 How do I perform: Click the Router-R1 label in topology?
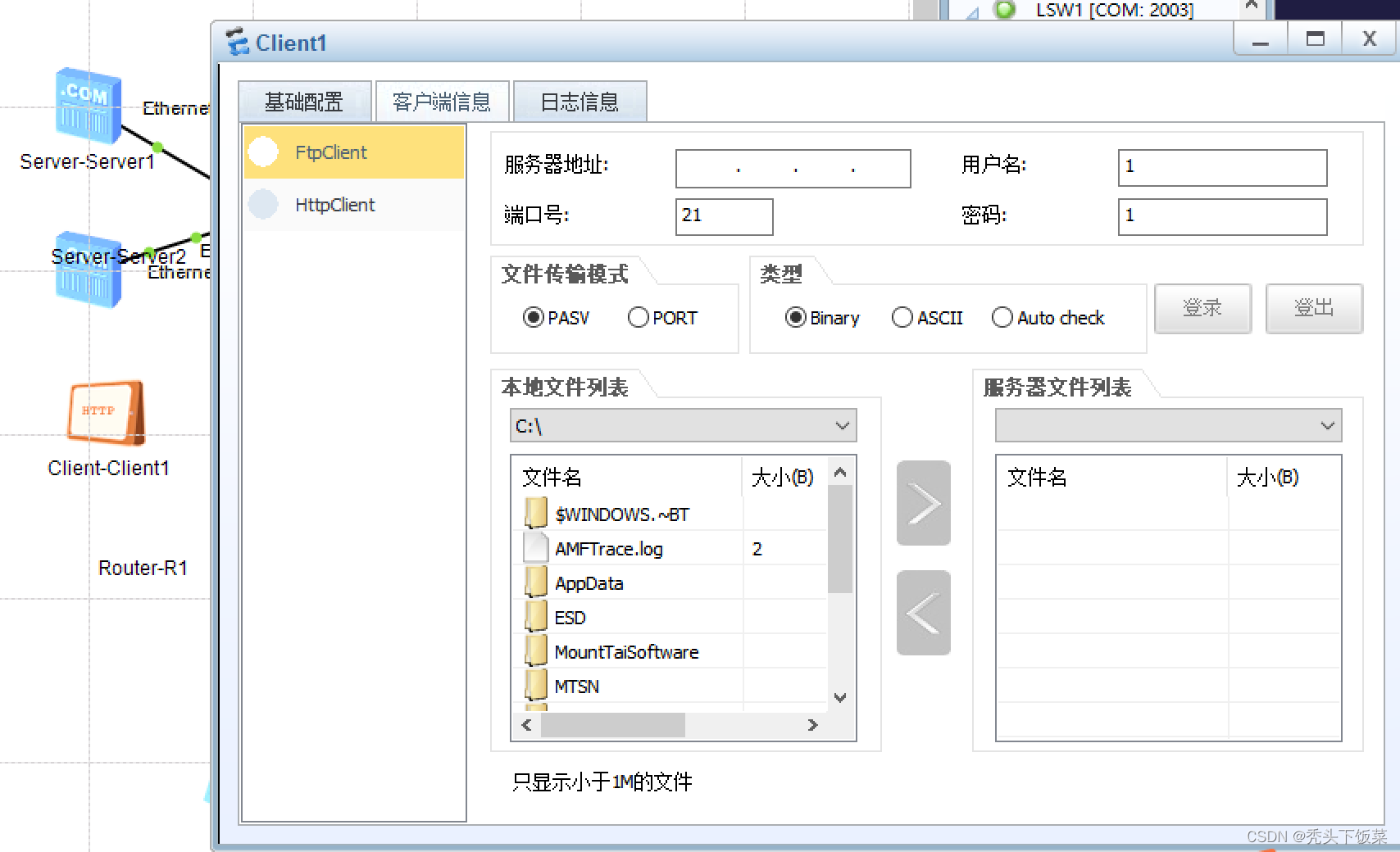point(143,568)
